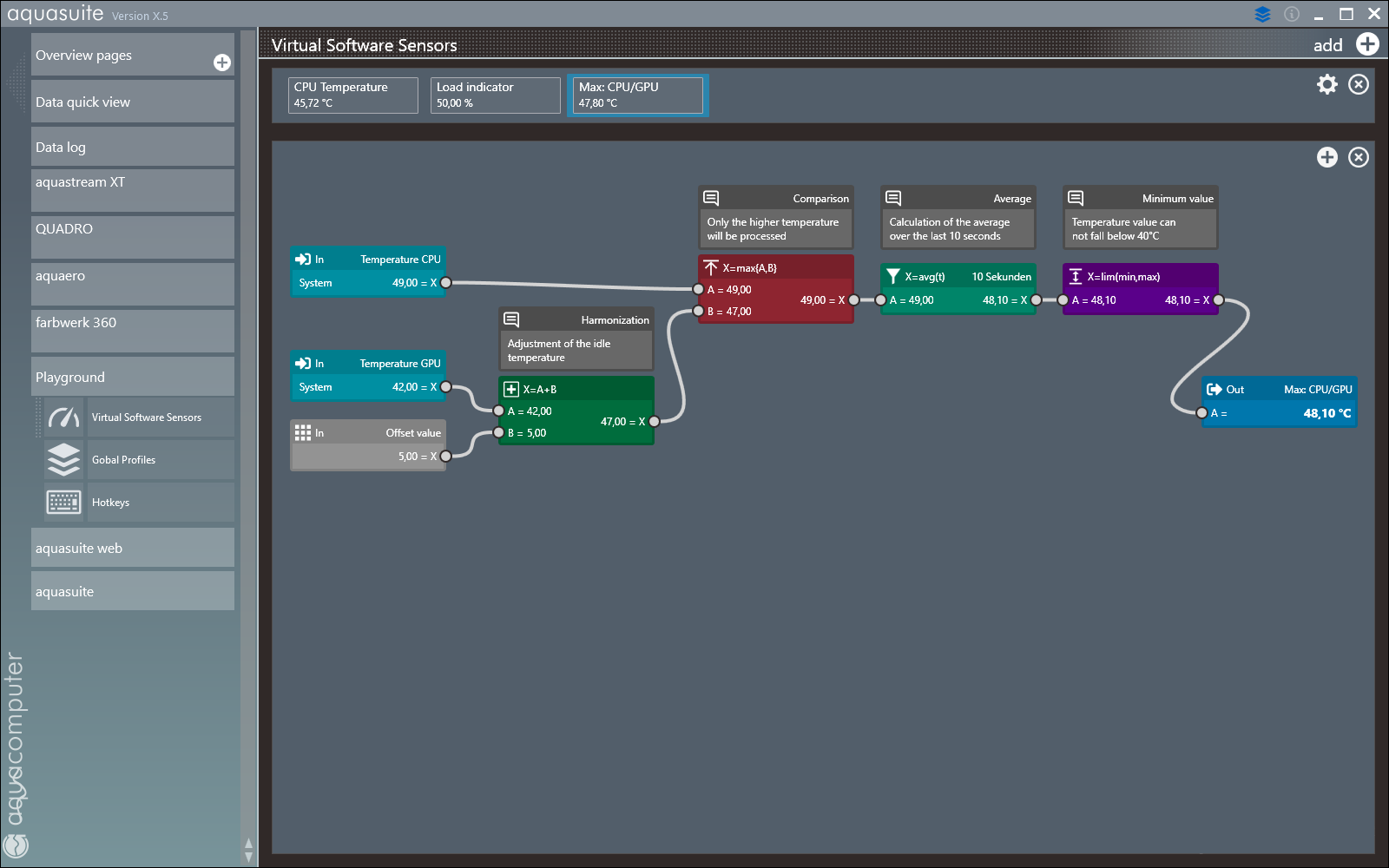Click Harmonization note comment icon

click(x=511, y=319)
